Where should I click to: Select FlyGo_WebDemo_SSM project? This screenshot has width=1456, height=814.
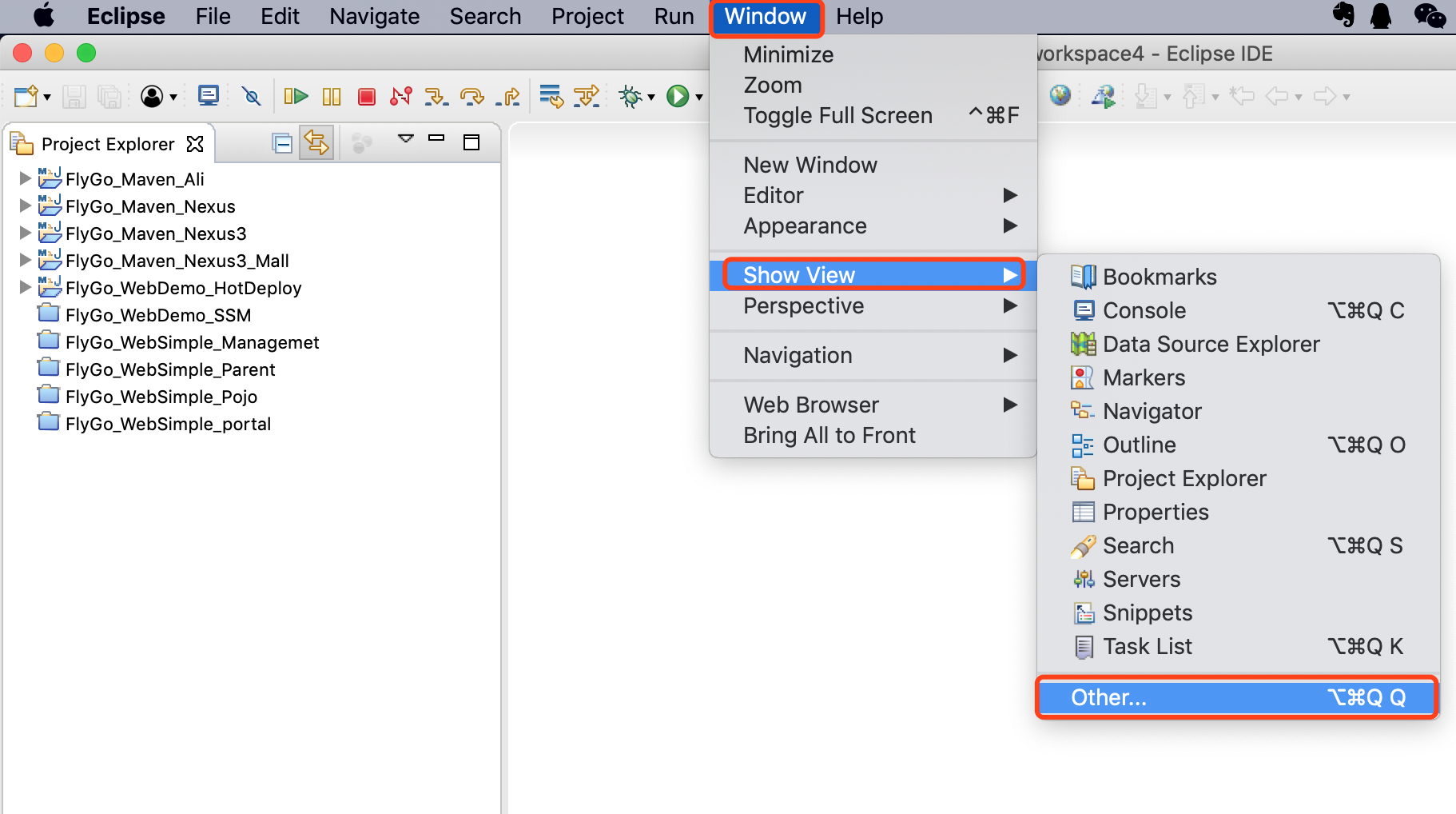tap(158, 315)
